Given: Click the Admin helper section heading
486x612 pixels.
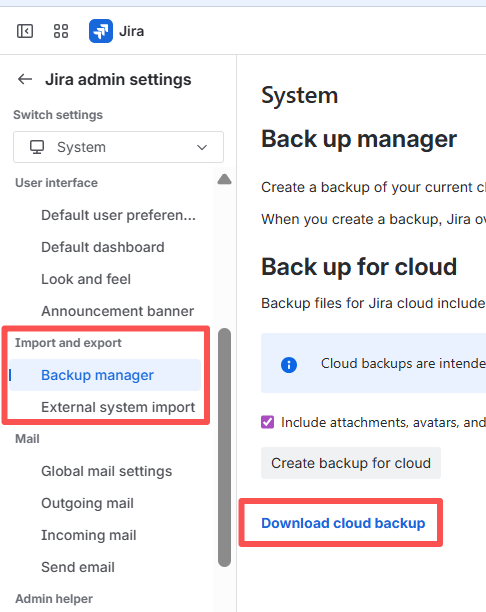Looking at the screenshot, I should (54, 599).
